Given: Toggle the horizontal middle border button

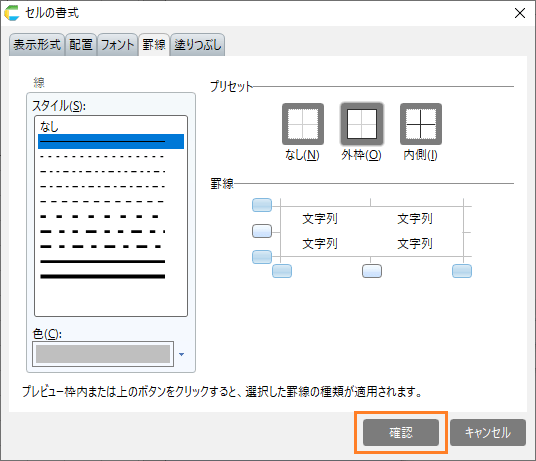Looking at the screenshot, I should pos(262,231).
